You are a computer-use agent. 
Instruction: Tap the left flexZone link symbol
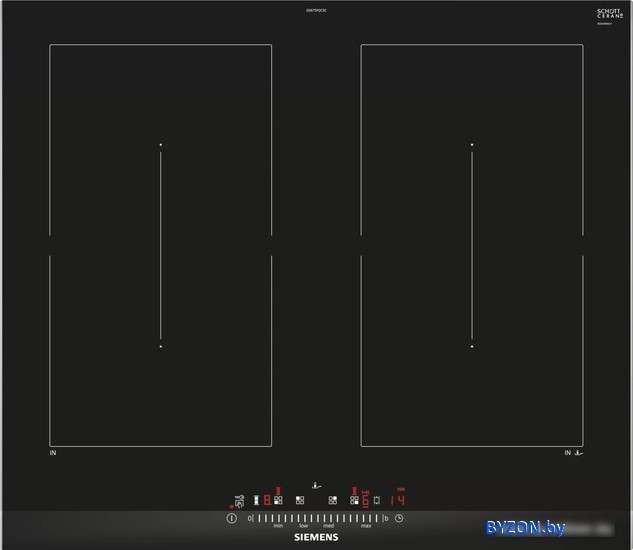point(256,500)
